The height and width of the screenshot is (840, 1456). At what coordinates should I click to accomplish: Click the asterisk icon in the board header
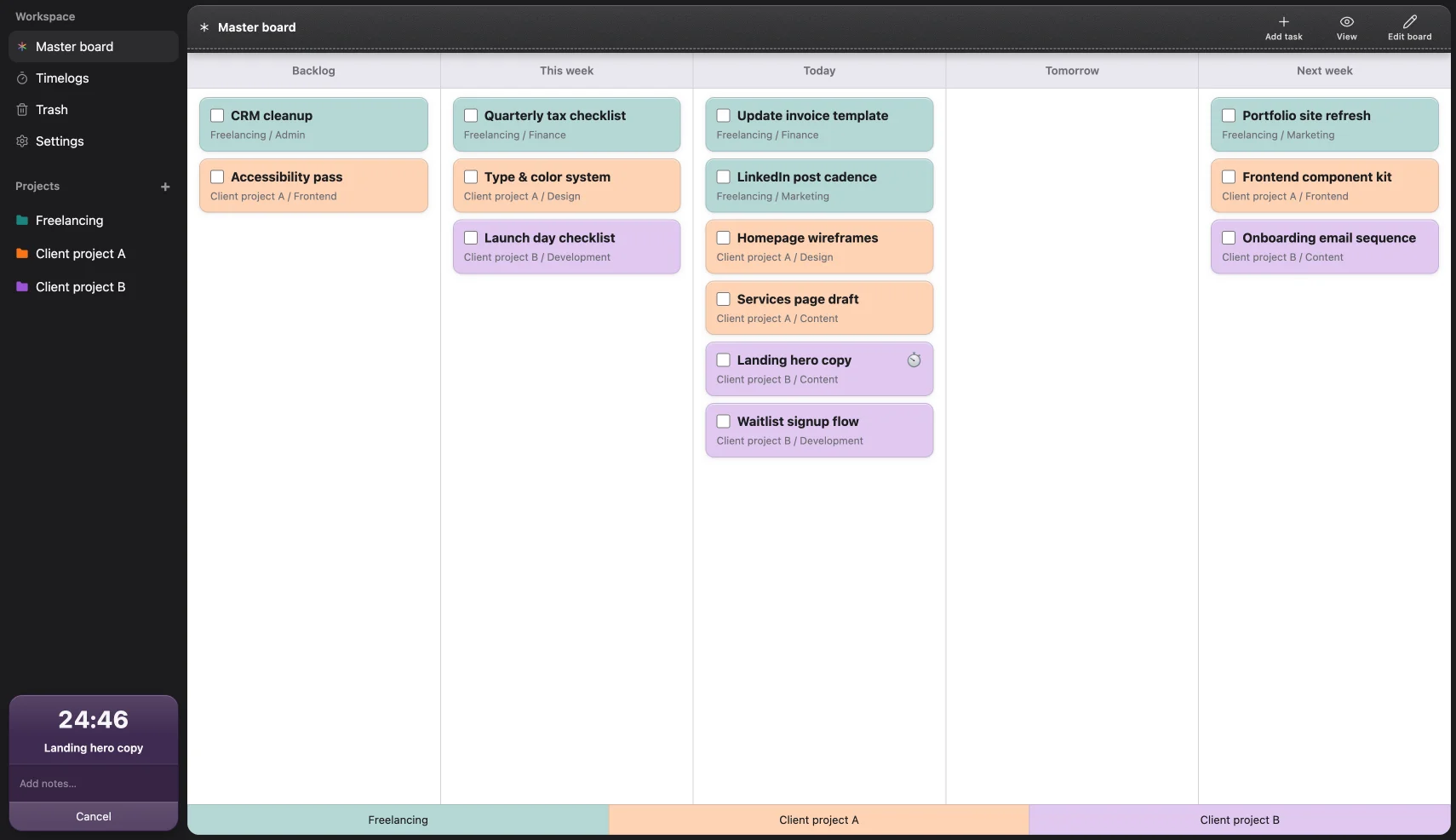click(x=204, y=27)
